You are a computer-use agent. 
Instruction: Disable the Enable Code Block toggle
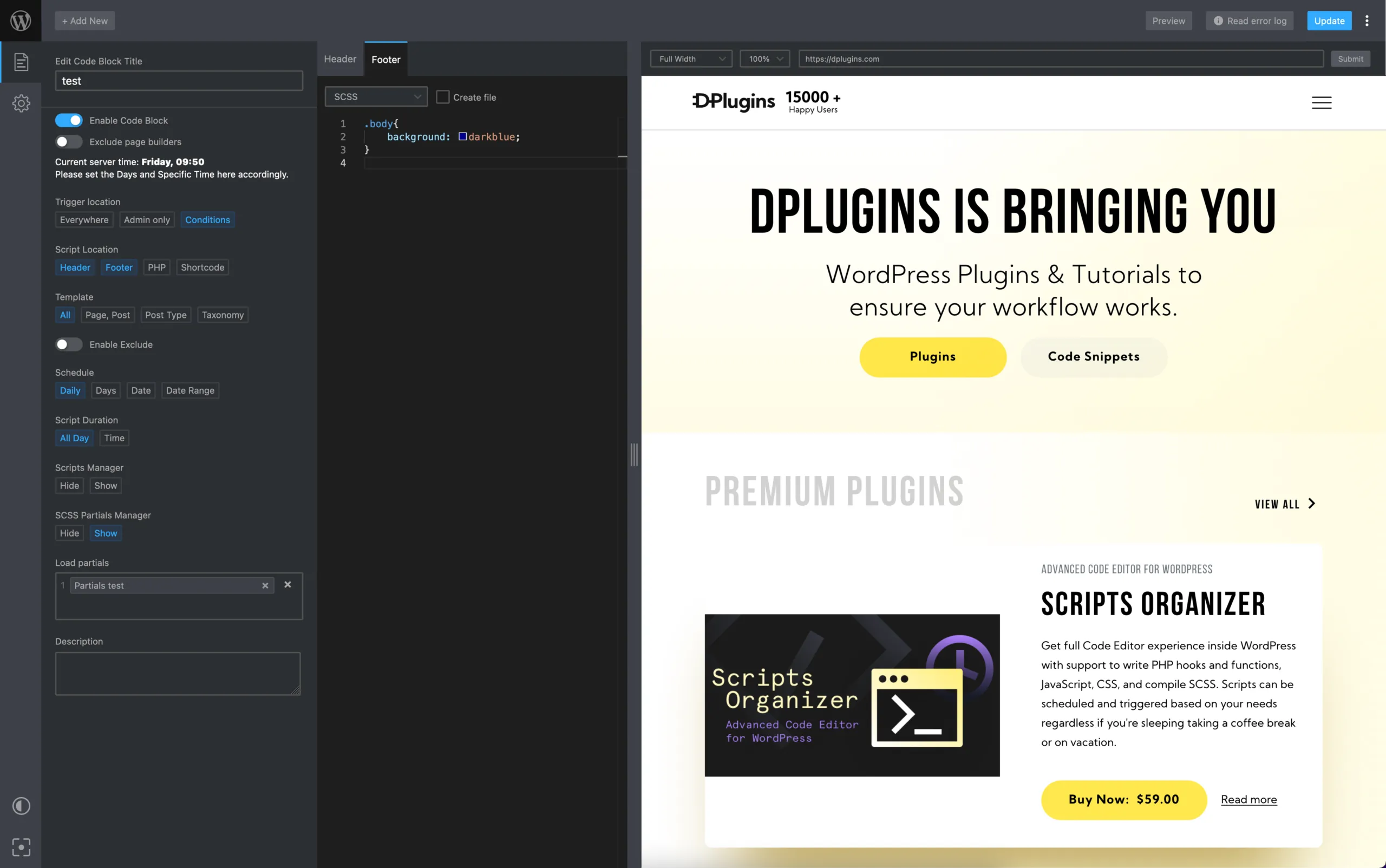[69, 121]
